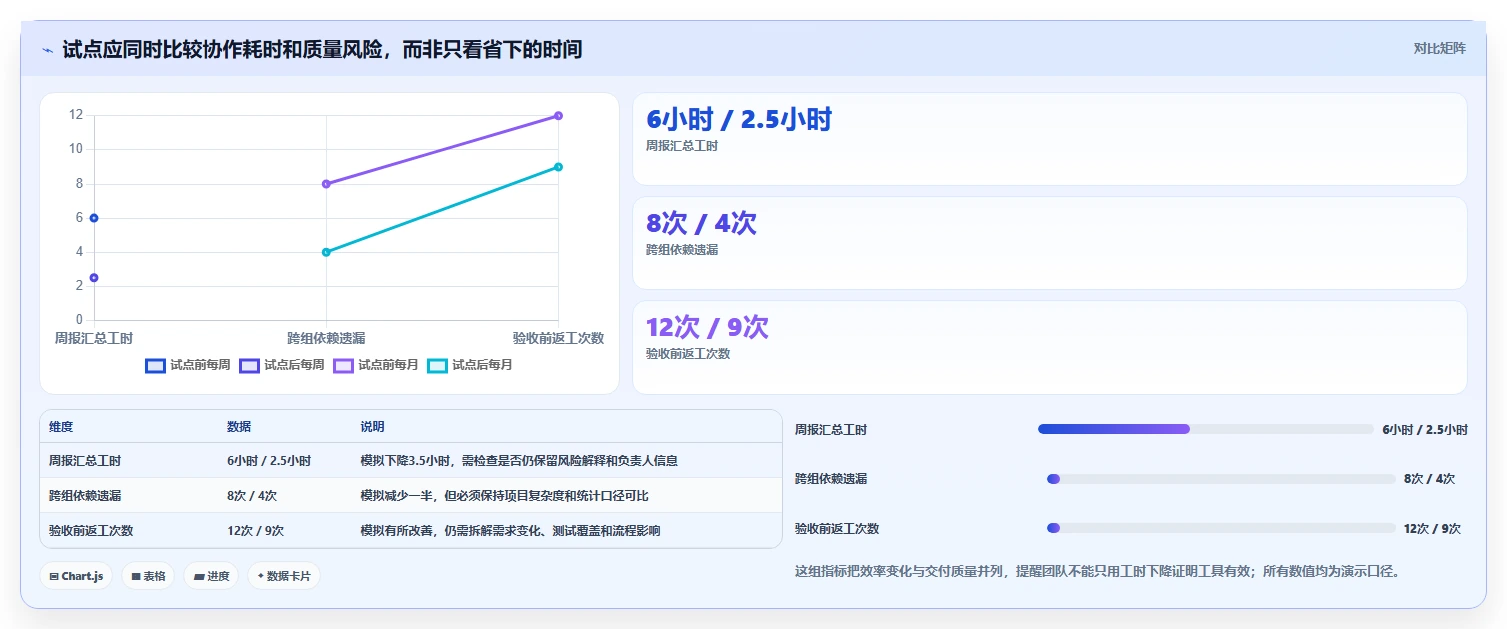The height and width of the screenshot is (629, 1507).
Task: Toggle the 试点后每月 legend entry
Action: tap(470, 365)
